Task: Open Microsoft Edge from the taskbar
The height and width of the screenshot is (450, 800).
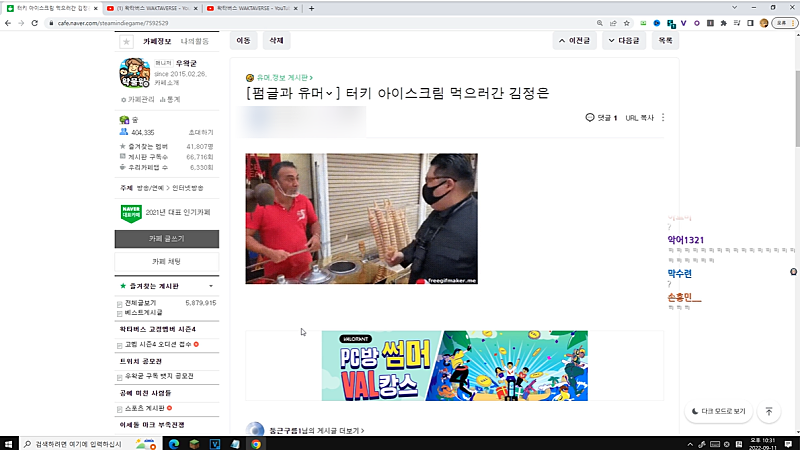Action: coord(174,444)
